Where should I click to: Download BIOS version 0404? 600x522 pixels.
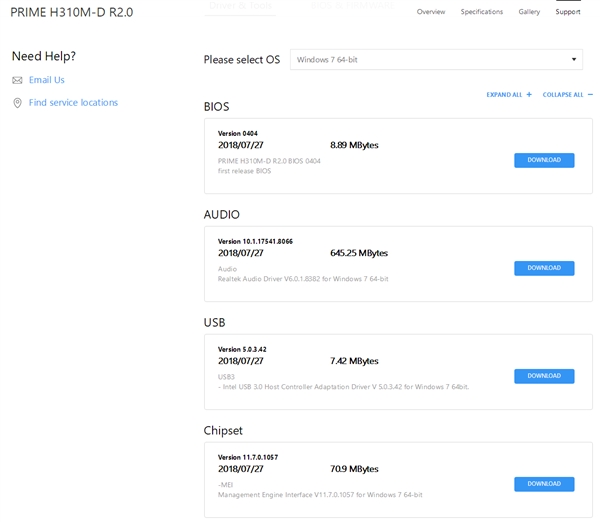(544, 160)
